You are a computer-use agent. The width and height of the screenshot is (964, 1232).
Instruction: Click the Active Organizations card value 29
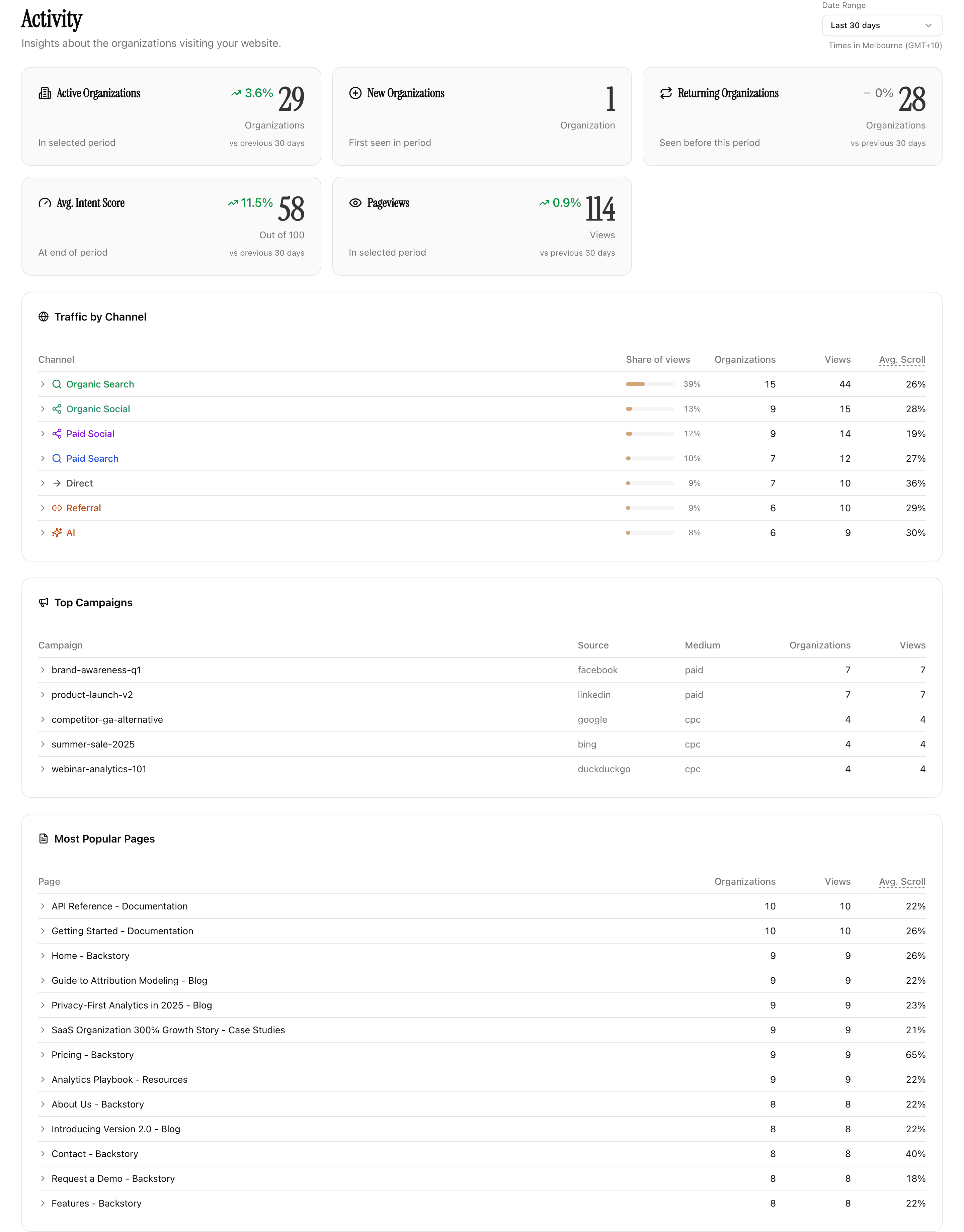pos(291,99)
